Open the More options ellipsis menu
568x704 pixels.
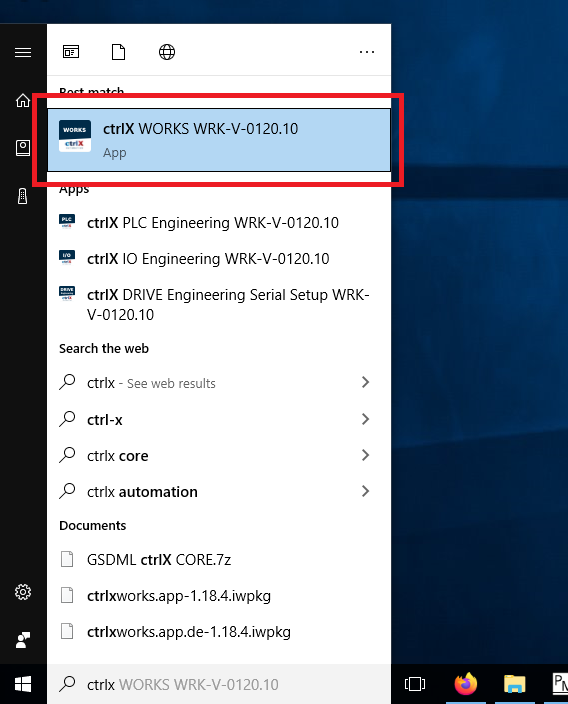click(367, 52)
